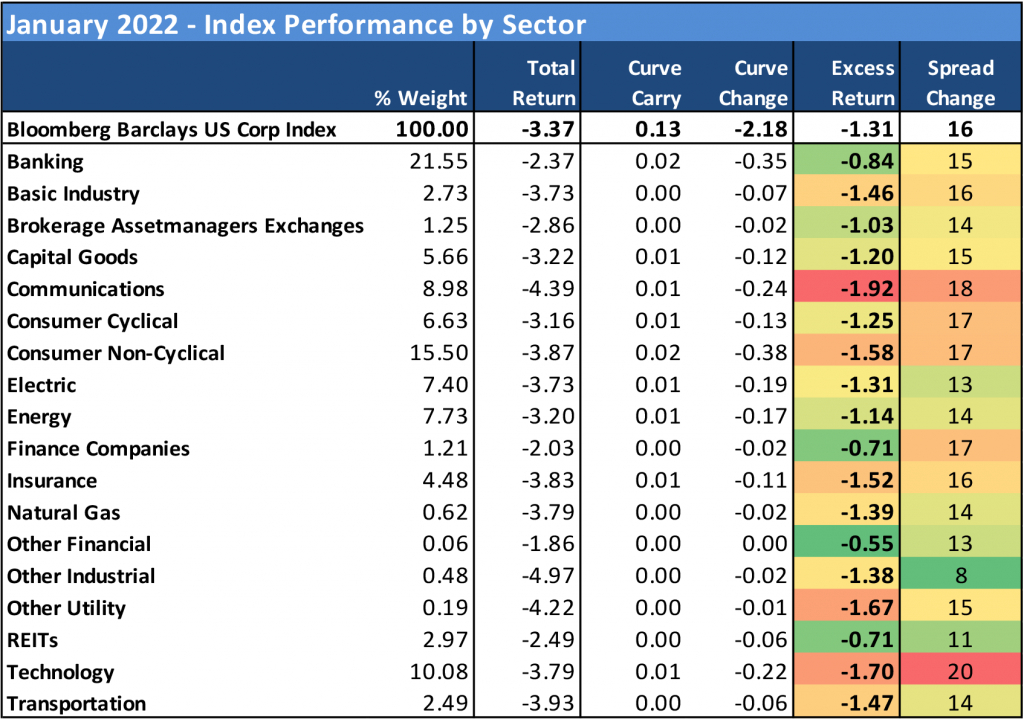This screenshot has width=1024, height=719.
Task: Select the index total spread change value 16
Action: click(x=960, y=130)
